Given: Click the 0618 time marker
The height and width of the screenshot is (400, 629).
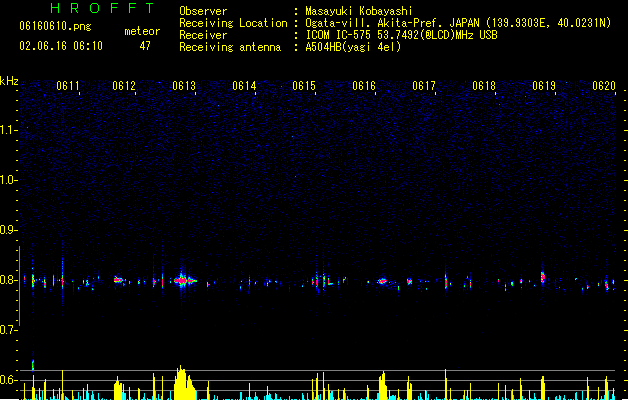Looking at the screenshot, I should [x=484, y=86].
